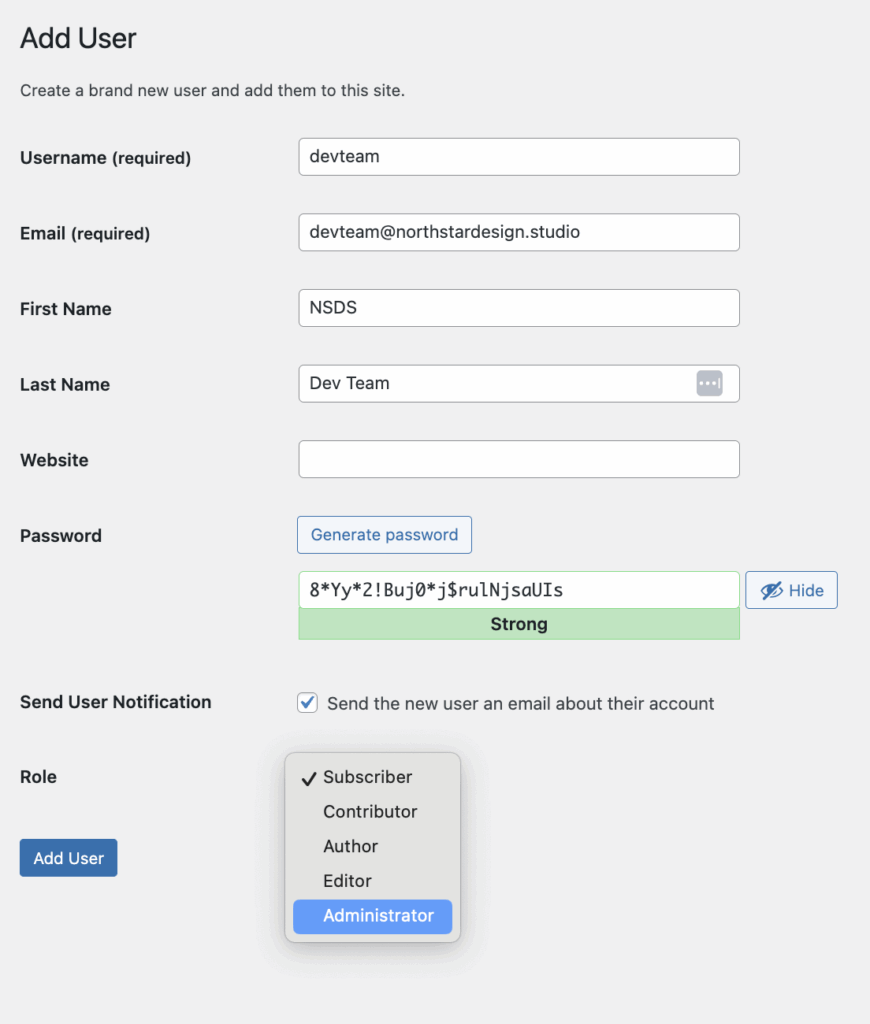Select Administrator from the Role dropdown

coord(372,916)
